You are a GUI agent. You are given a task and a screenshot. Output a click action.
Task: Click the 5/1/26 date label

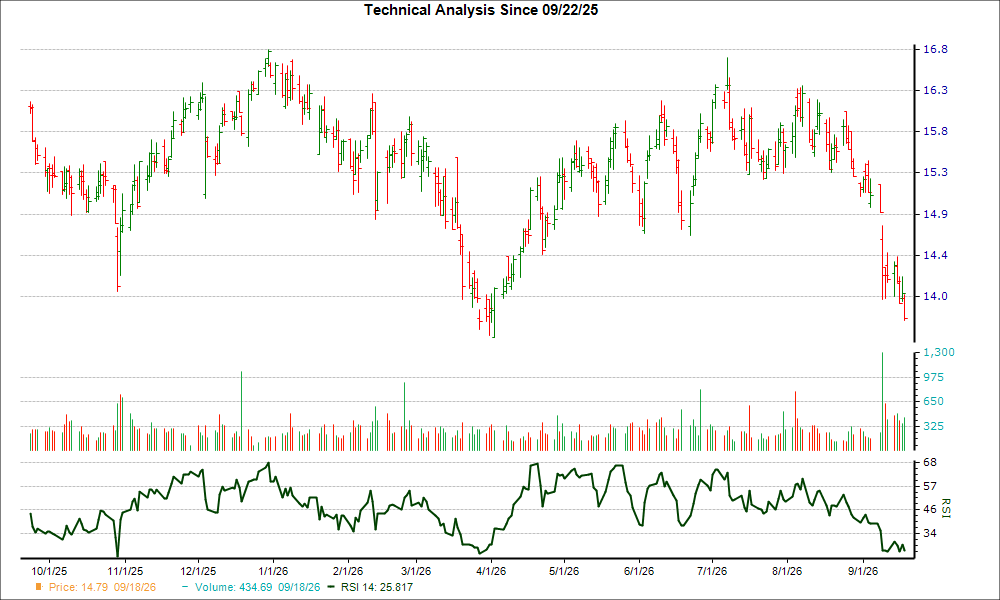point(564,571)
